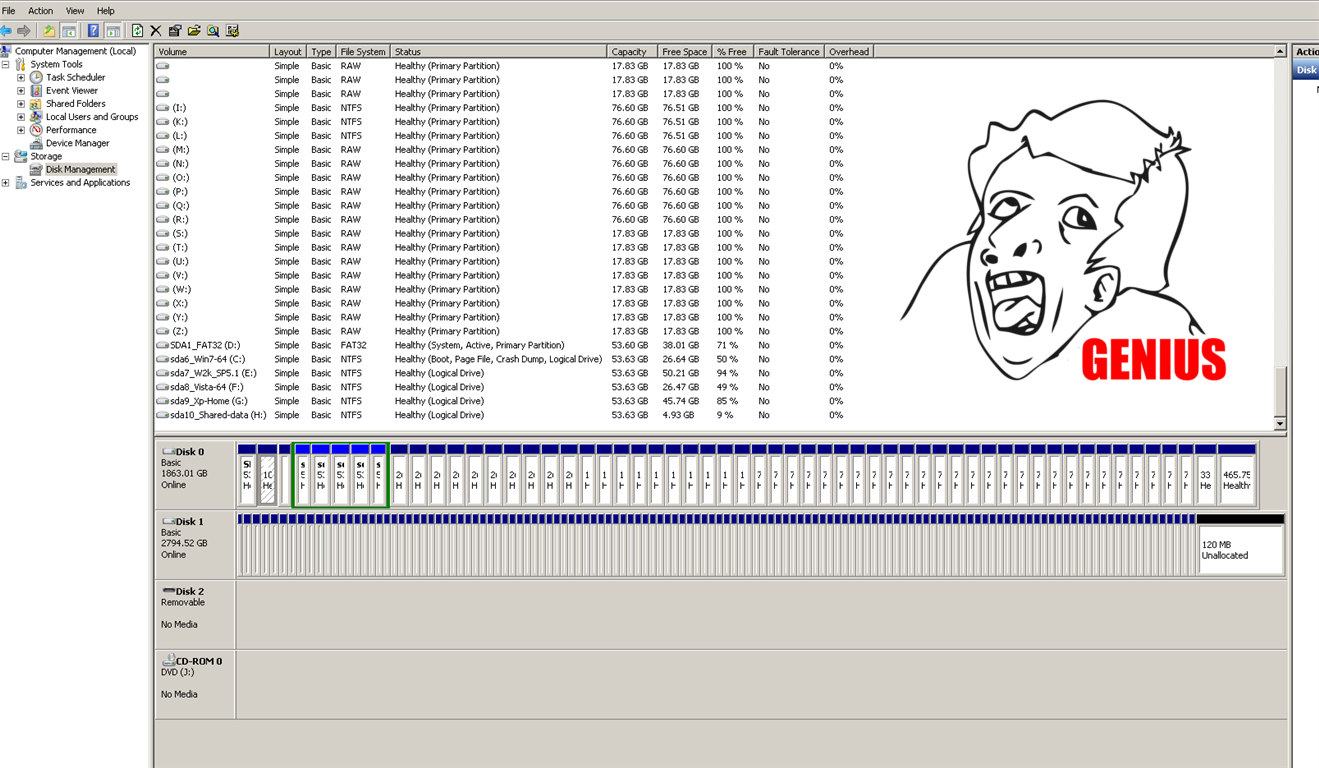
Task: Expand the Shared Folders node
Action: pyautogui.click(x=21, y=103)
